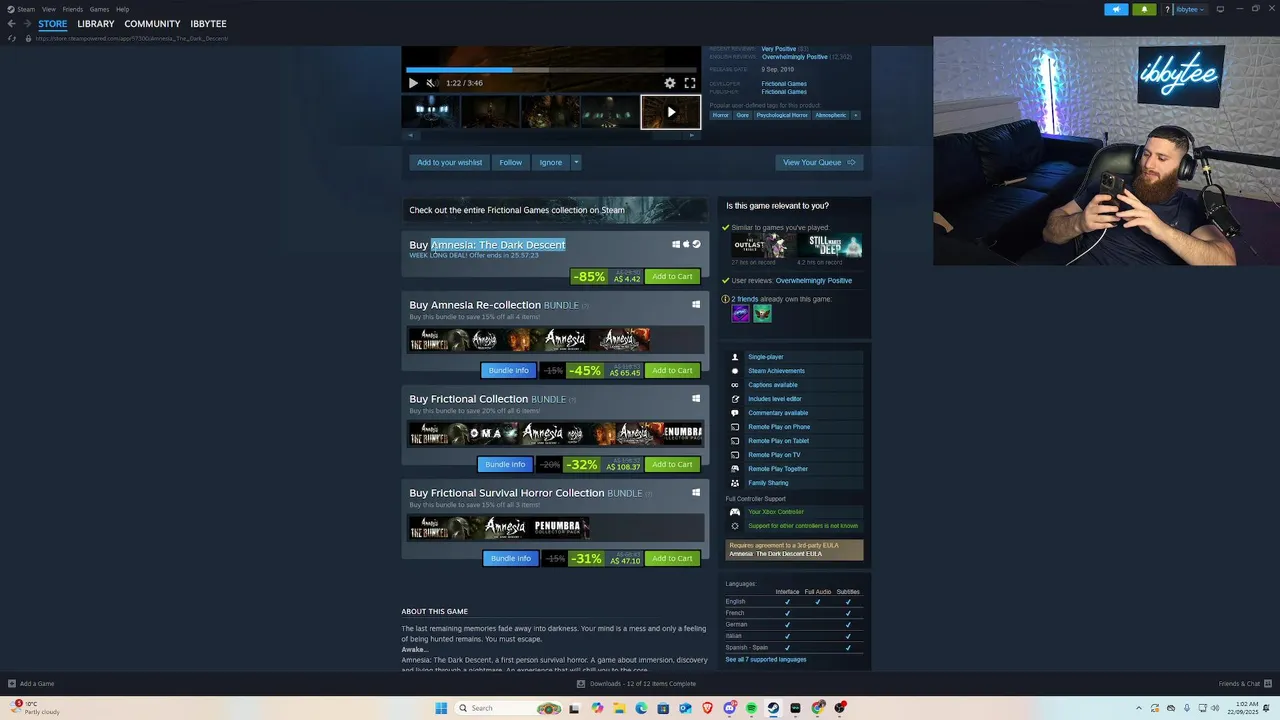Click Add a Game

(31, 684)
